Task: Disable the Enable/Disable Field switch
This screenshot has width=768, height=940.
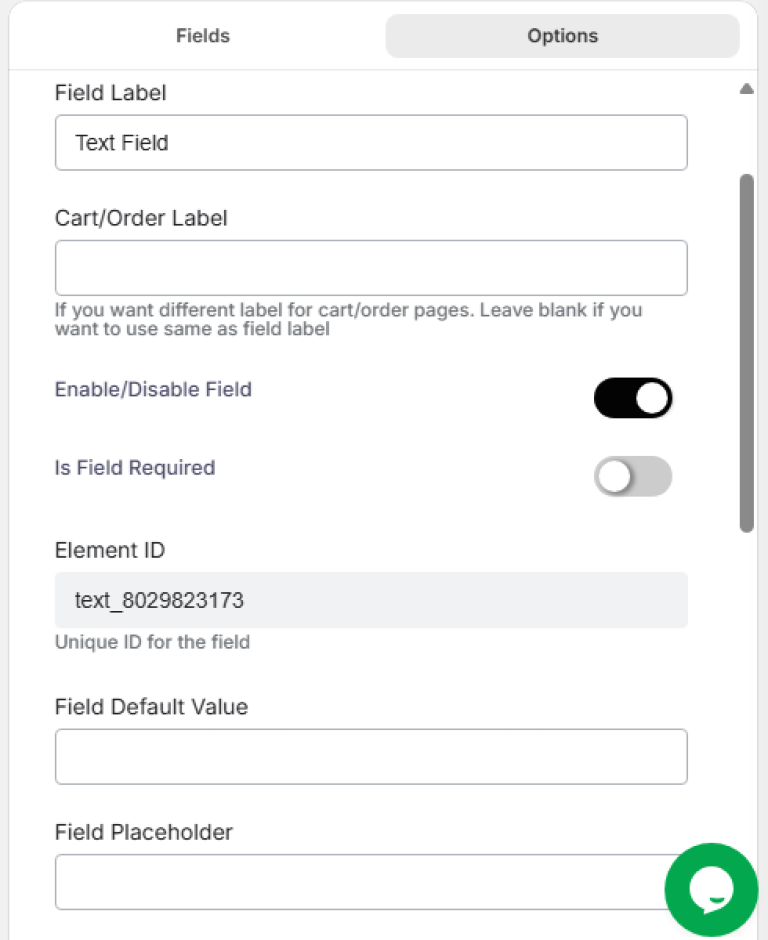Action: click(633, 397)
